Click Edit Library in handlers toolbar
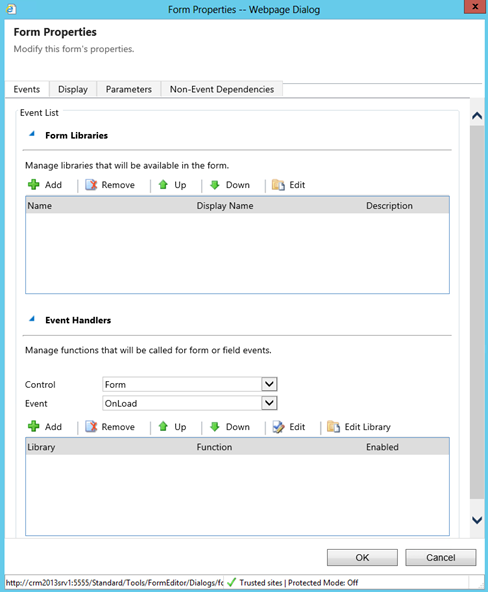Viewport: 488px width, 592px height. pyautogui.click(x=359, y=427)
